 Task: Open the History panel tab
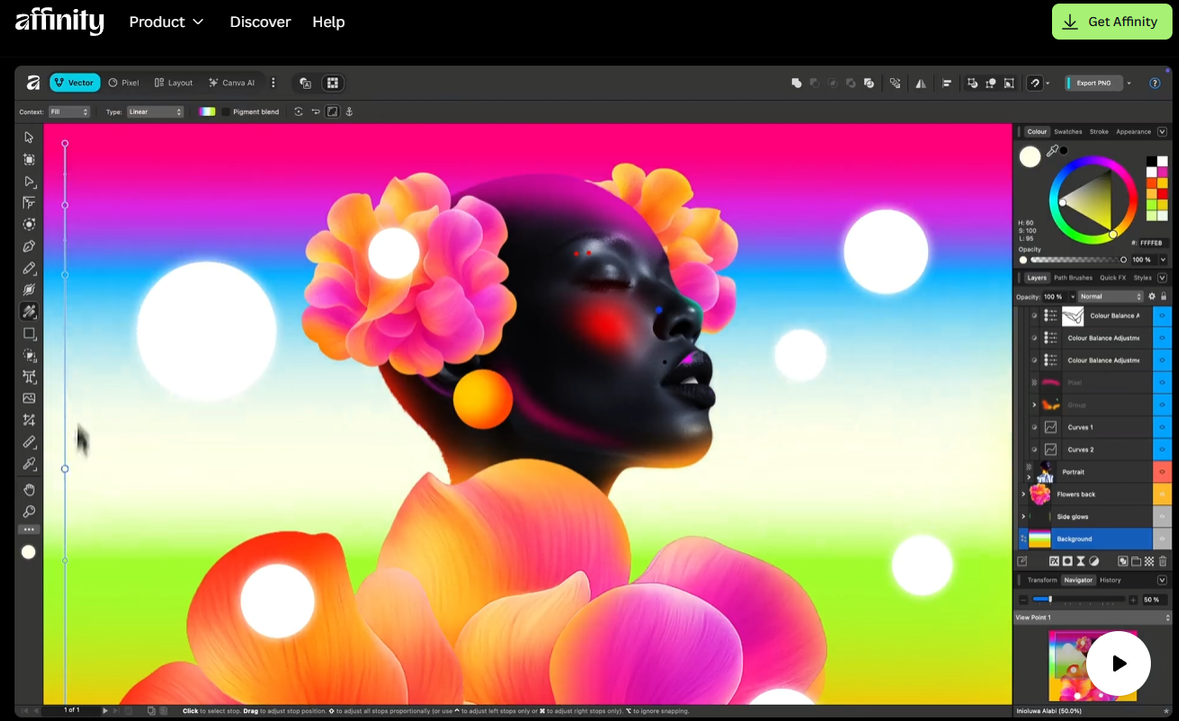pos(1110,580)
